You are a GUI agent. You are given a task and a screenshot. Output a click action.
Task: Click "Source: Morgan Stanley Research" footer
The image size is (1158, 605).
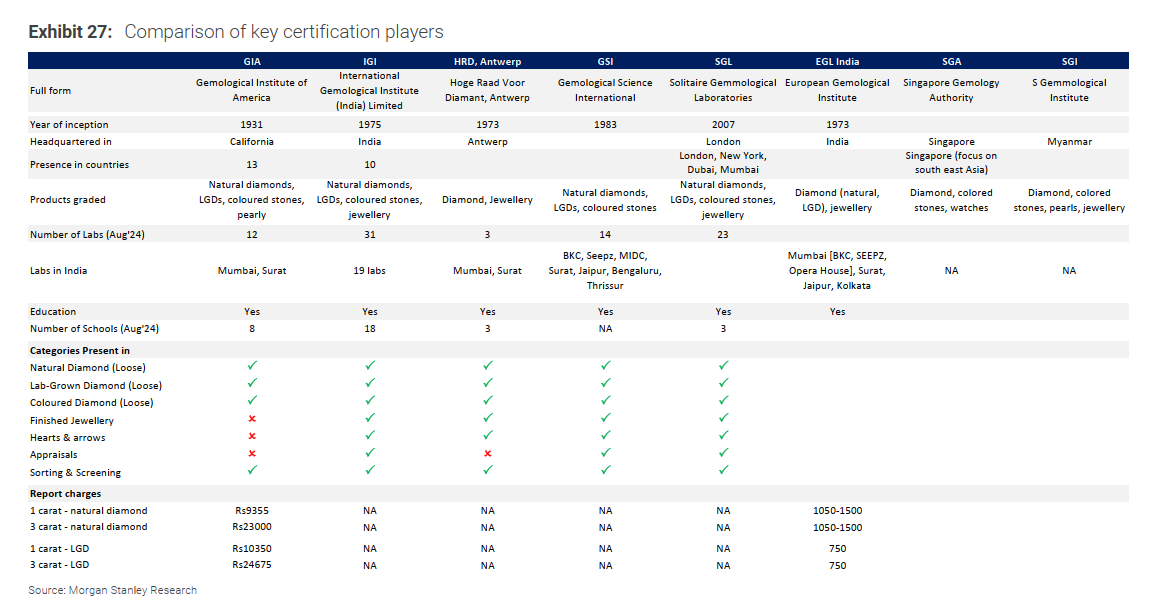pos(113,590)
